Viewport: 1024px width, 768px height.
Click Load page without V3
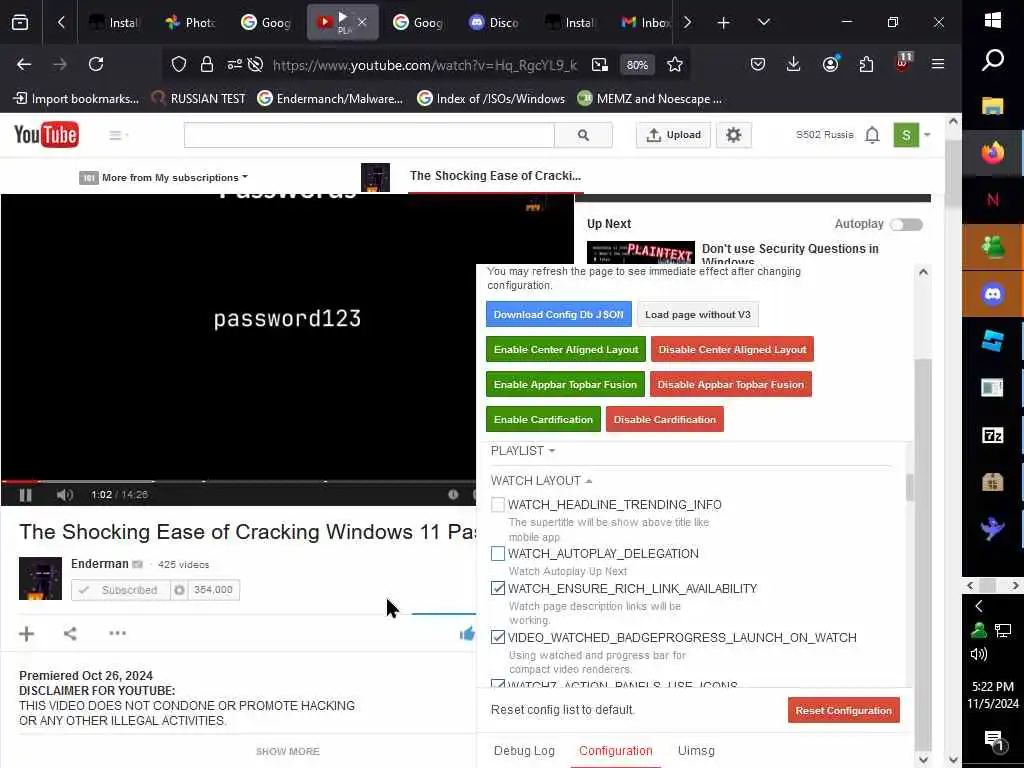pyautogui.click(x=697, y=314)
